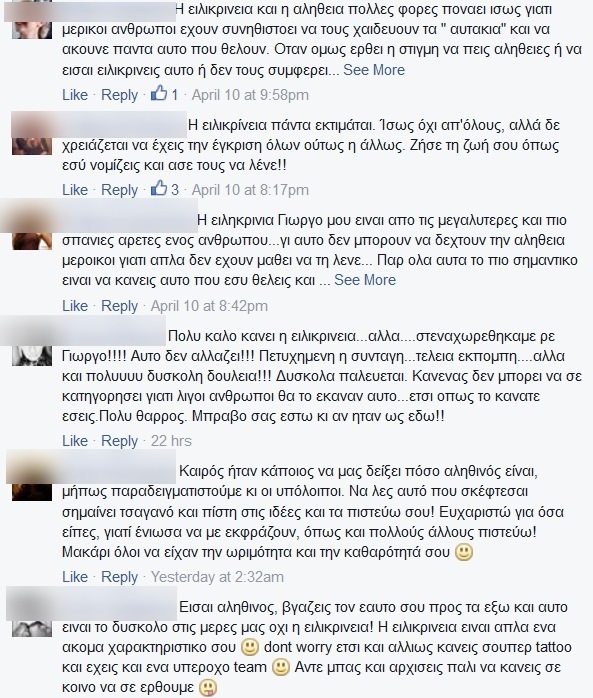This screenshot has width=593, height=698.
Task: Like the April 10 8:17pm comment
Action: pyautogui.click(x=75, y=190)
